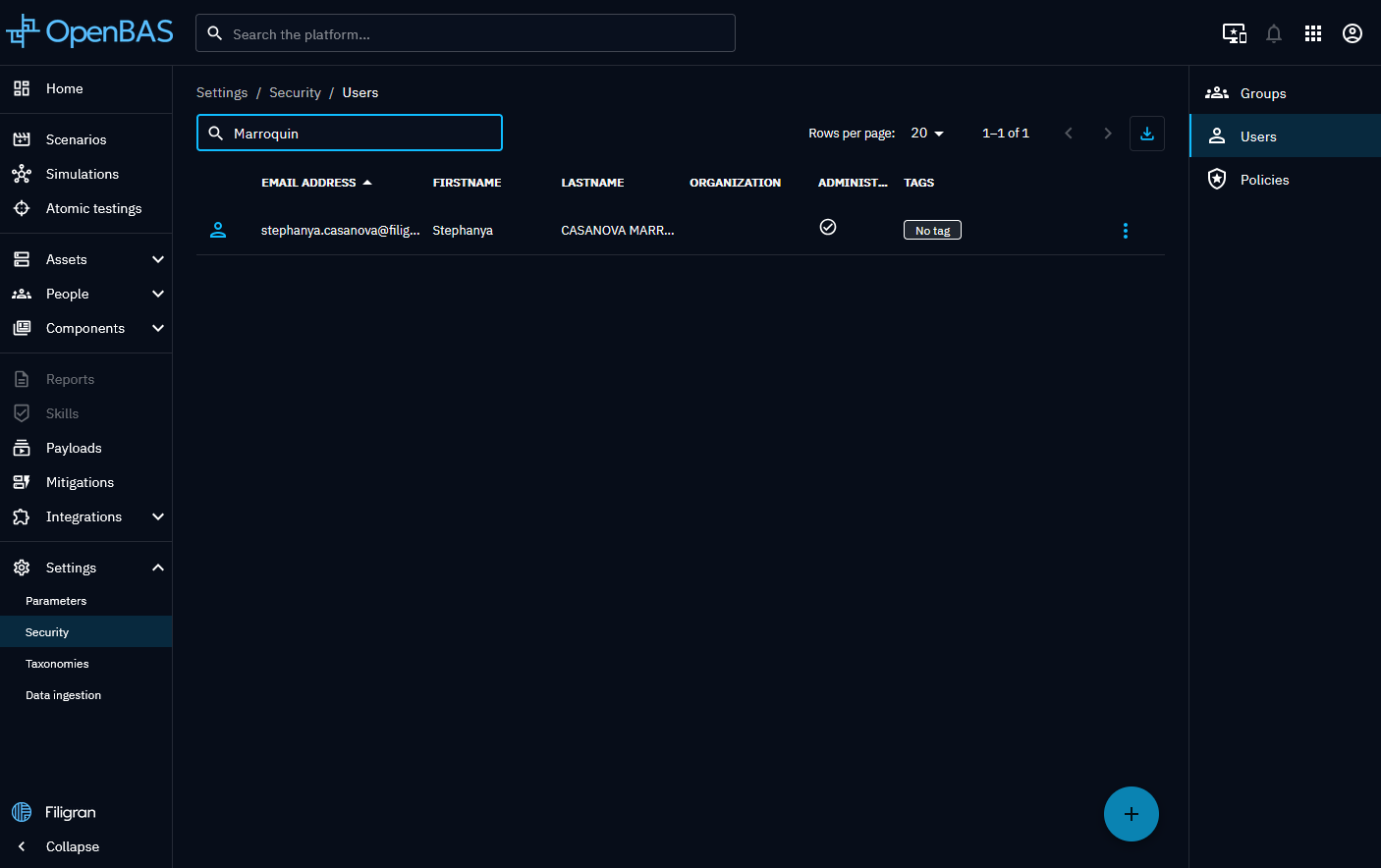Open the Policies tab
This screenshot has width=1381, height=868.
click(1264, 180)
